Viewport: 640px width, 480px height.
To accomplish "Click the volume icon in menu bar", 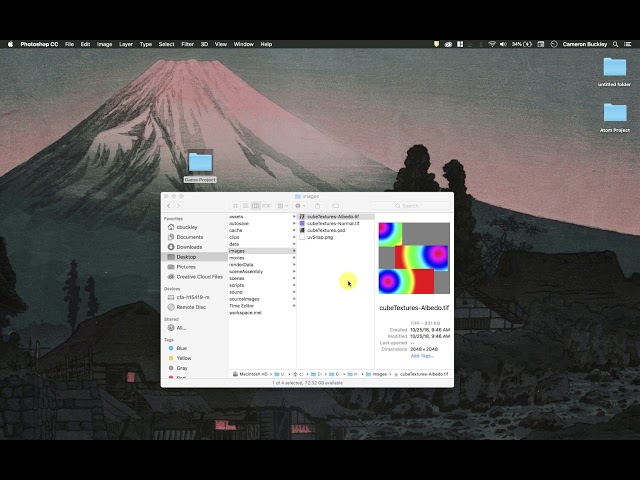I will 503,44.
